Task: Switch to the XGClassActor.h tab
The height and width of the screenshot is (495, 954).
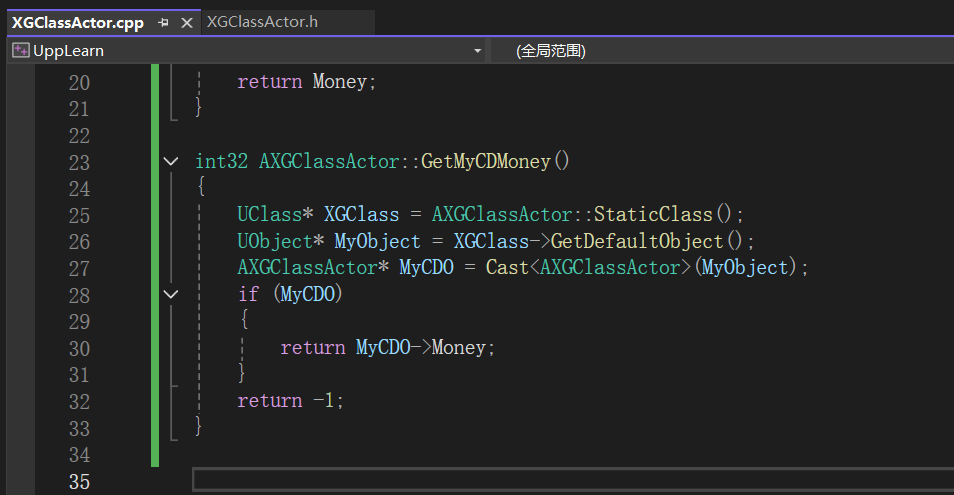Action: click(262, 22)
